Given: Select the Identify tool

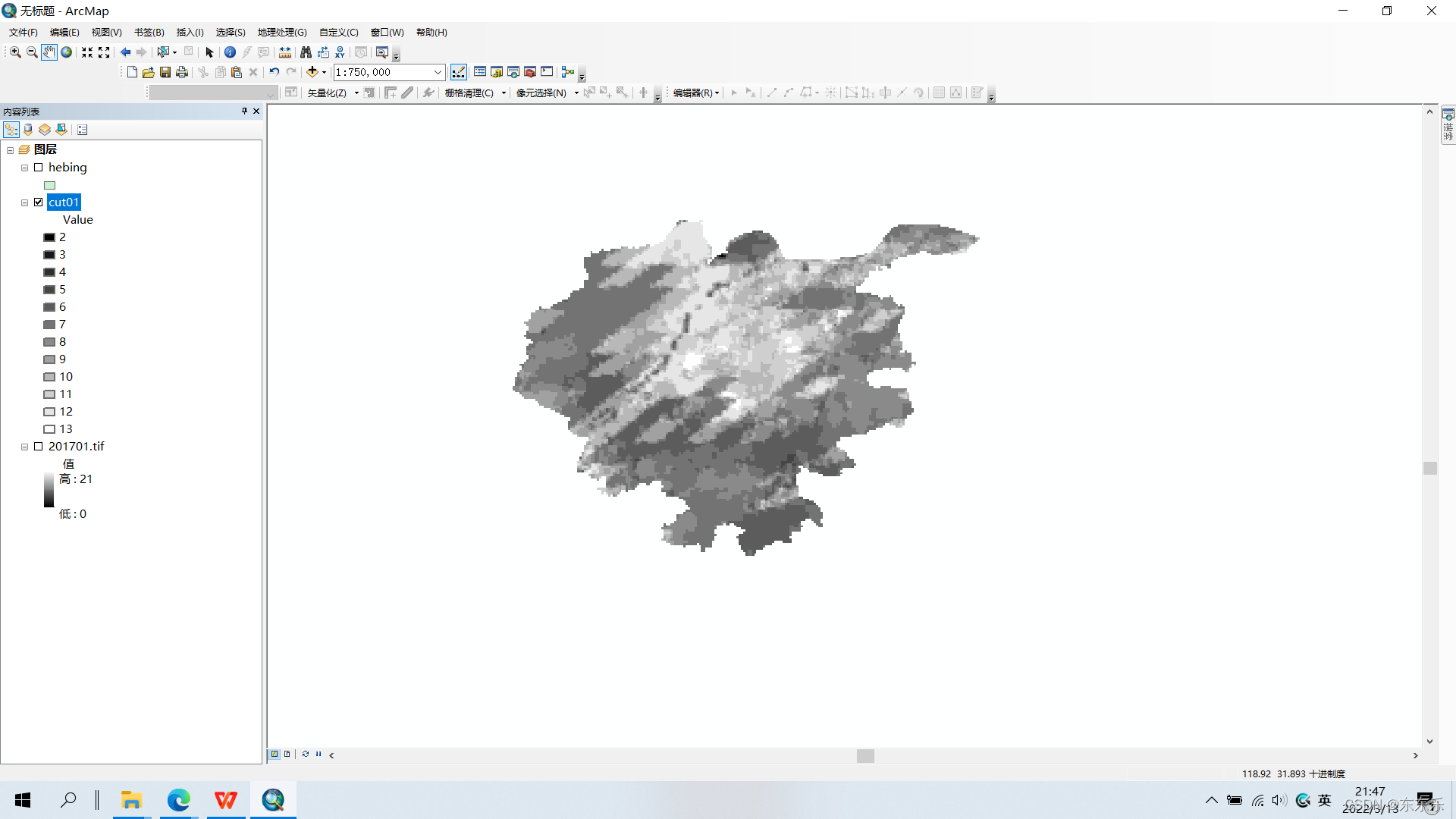Looking at the screenshot, I should tap(230, 52).
